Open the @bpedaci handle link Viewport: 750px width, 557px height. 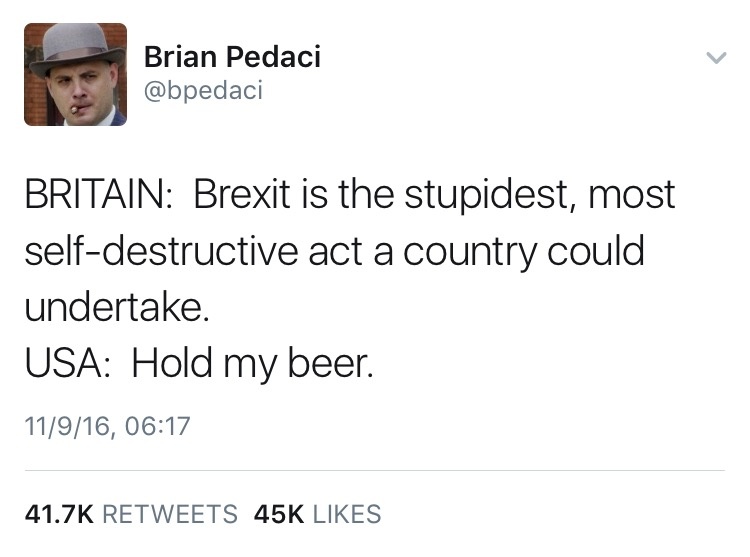tap(203, 91)
